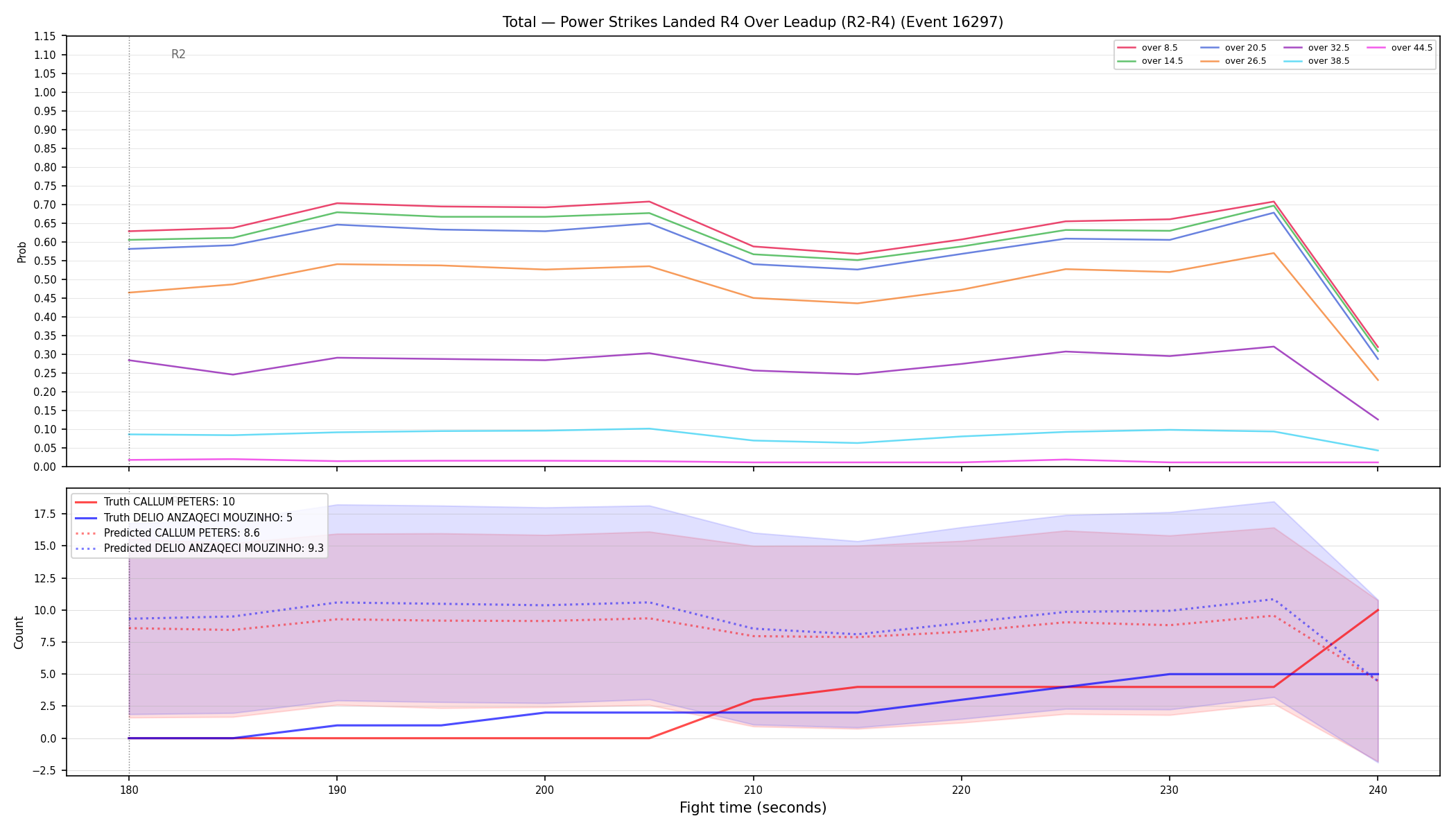Click the 210 tick on the x-axis
Screen dimensions: 1456x832
[753, 790]
